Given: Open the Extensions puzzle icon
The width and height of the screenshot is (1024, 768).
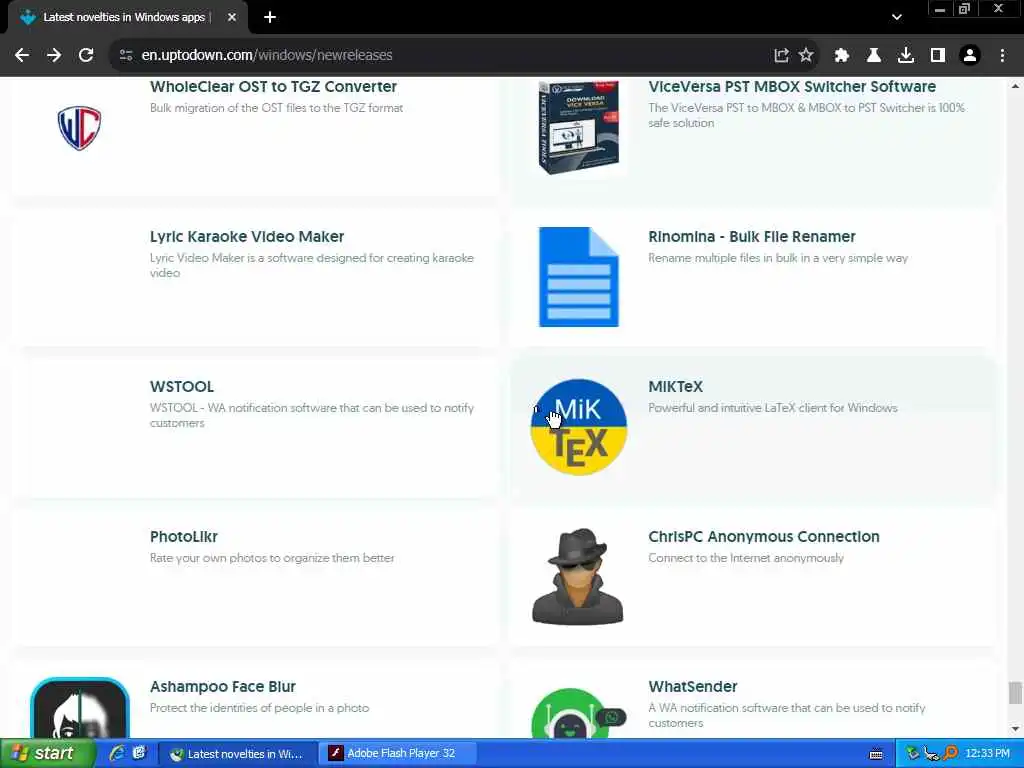Looking at the screenshot, I should tap(842, 56).
